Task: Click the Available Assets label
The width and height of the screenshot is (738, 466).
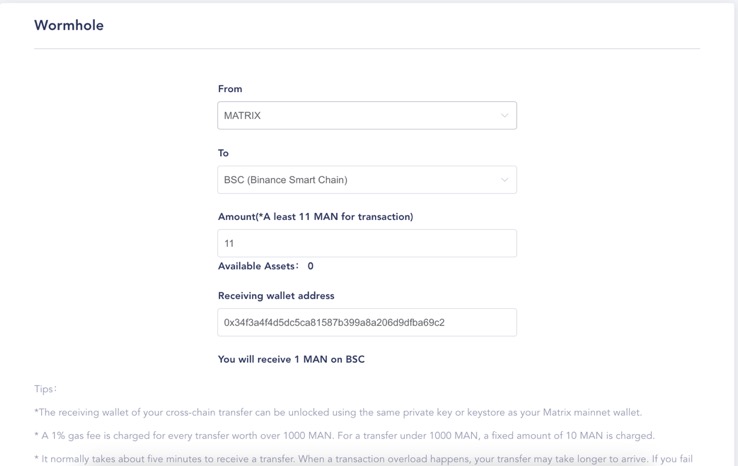Action: 258,266
